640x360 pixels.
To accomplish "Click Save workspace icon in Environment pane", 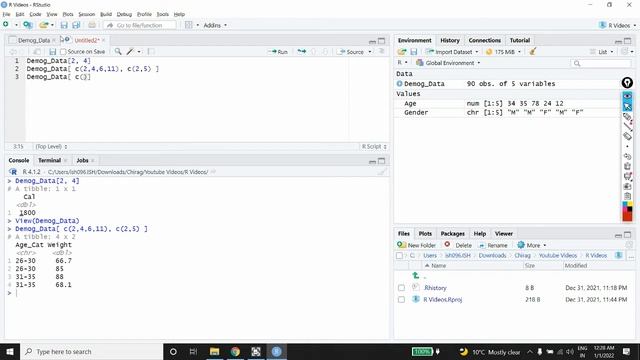I will (413, 52).
